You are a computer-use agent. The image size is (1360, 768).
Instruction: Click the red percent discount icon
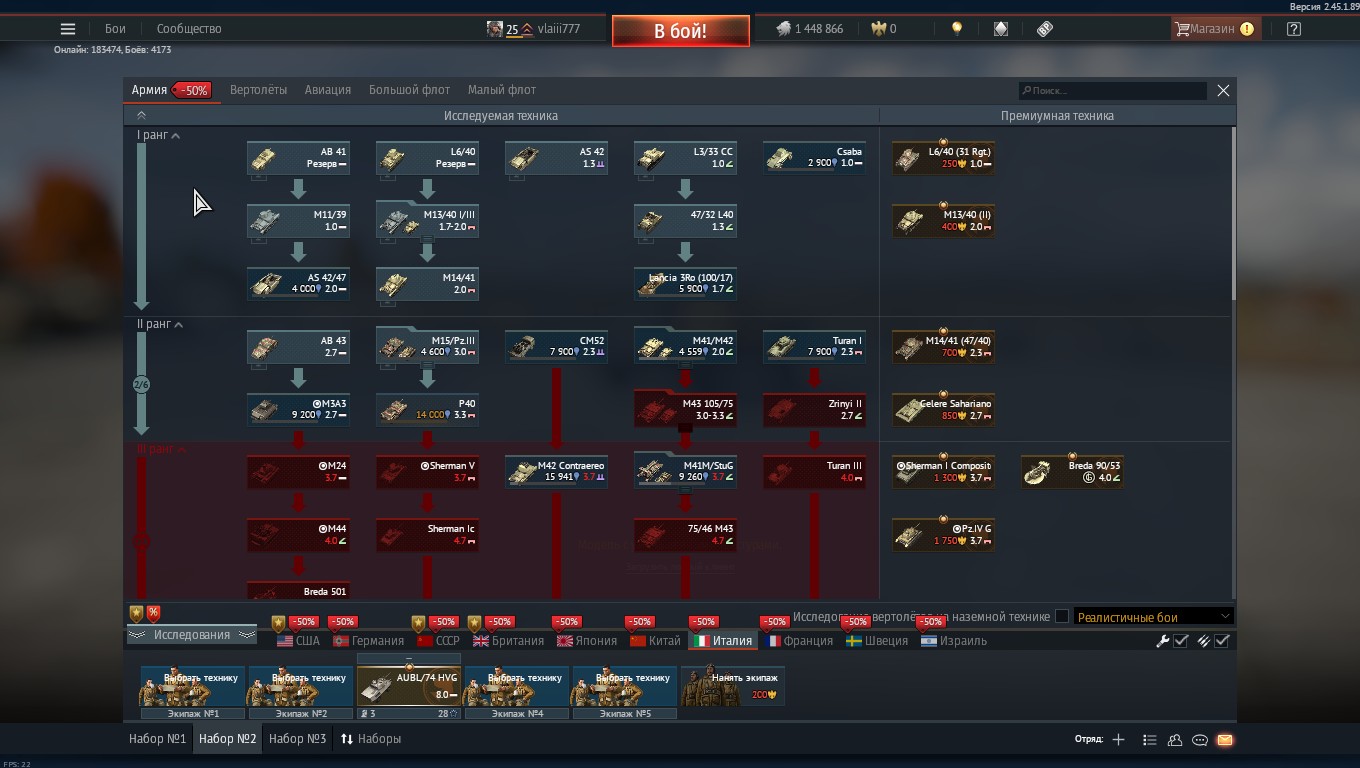point(153,613)
